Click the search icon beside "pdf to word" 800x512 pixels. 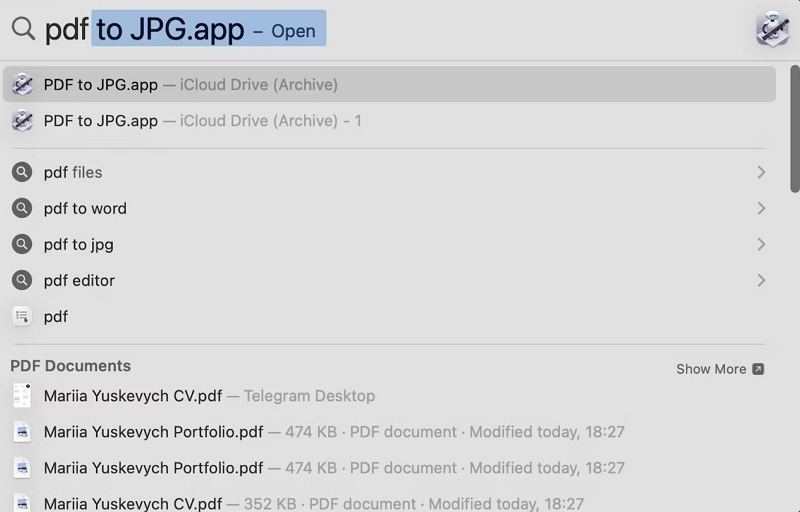click(x=22, y=208)
